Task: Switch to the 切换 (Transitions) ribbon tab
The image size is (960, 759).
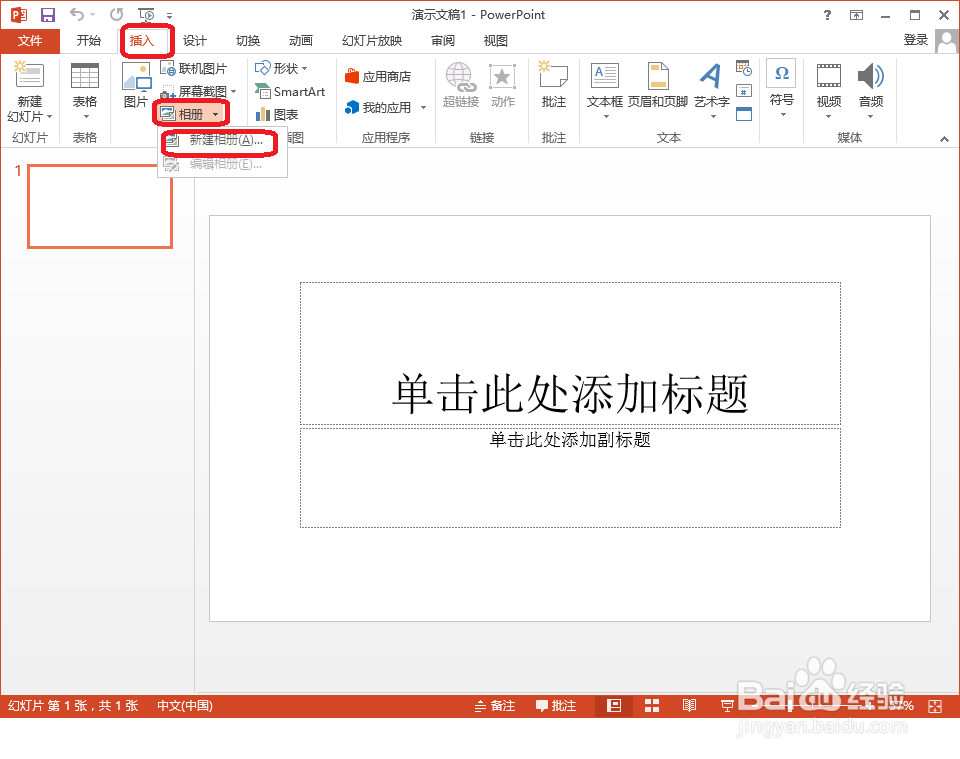Action: click(248, 41)
